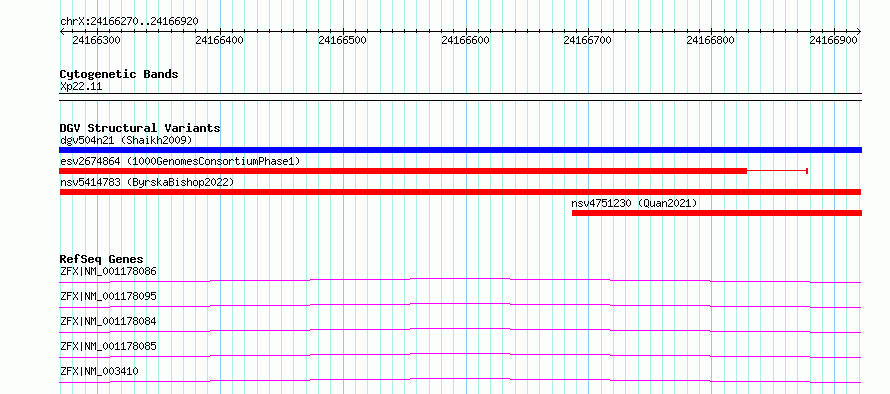Click the Xp22.11 band label
The height and width of the screenshot is (394, 890).
[x=81, y=87]
